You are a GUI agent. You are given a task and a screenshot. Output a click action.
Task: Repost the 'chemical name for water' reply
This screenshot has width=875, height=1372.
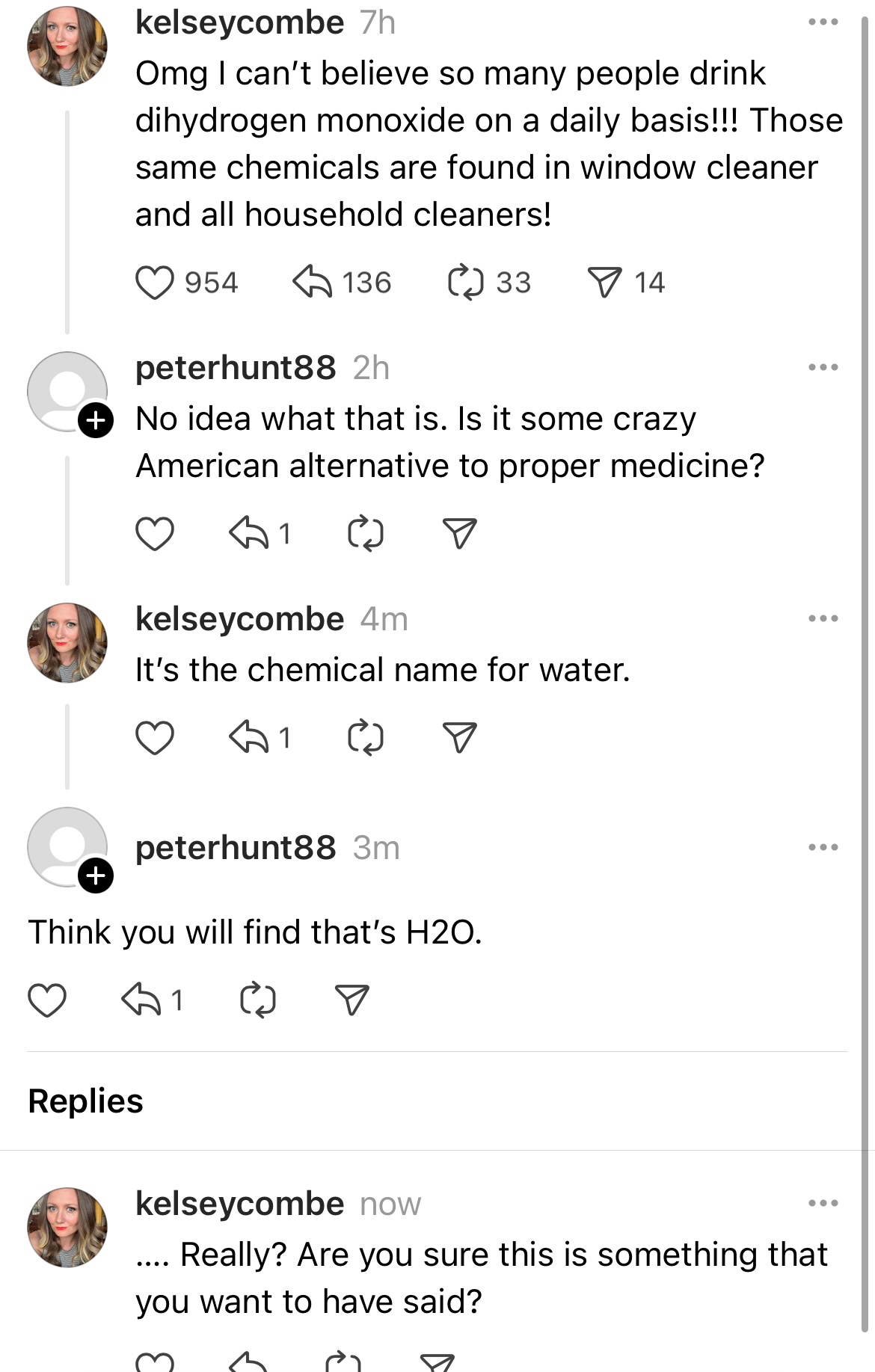(x=366, y=738)
